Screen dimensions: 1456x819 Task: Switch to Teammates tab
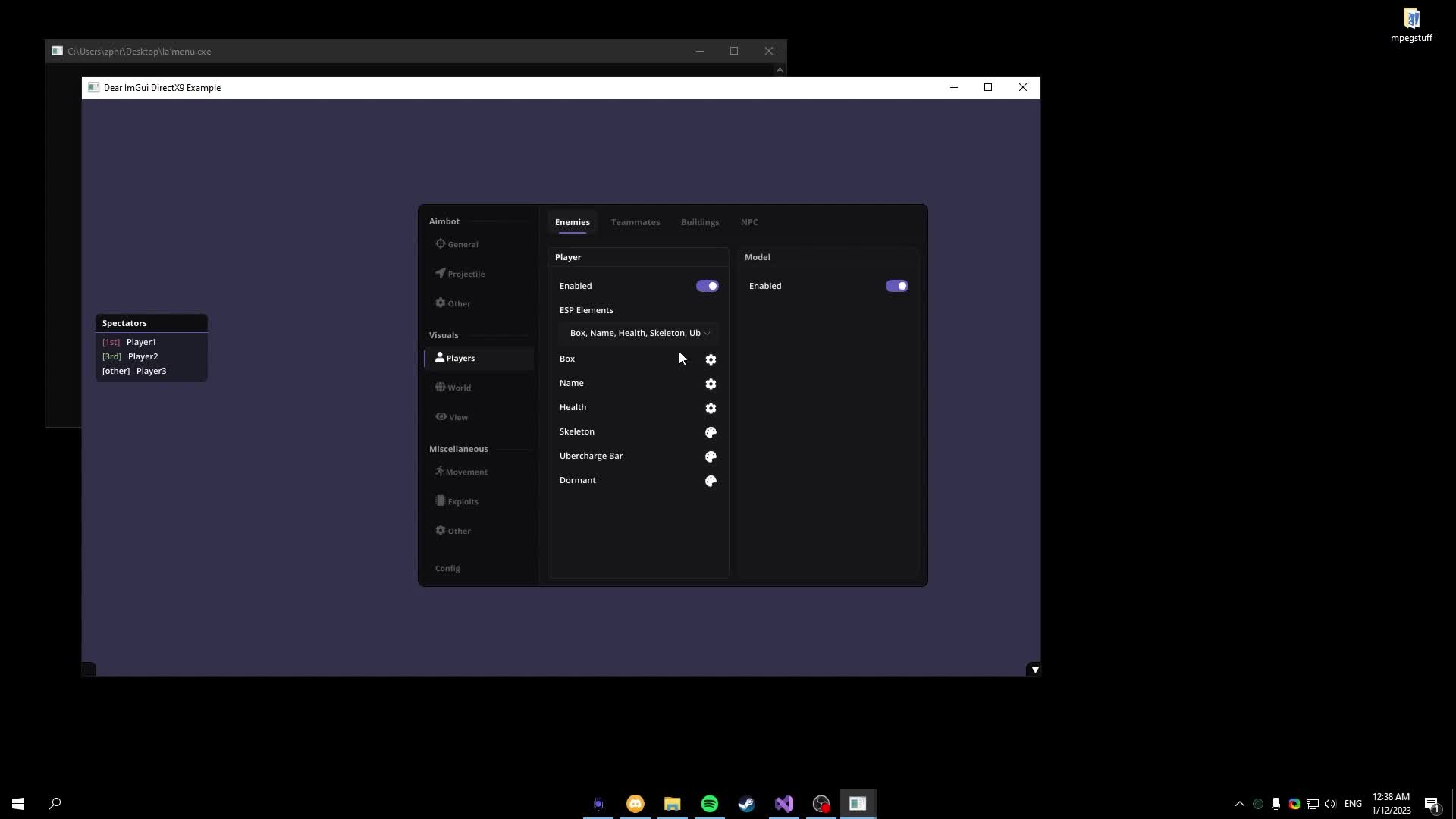pos(635,222)
